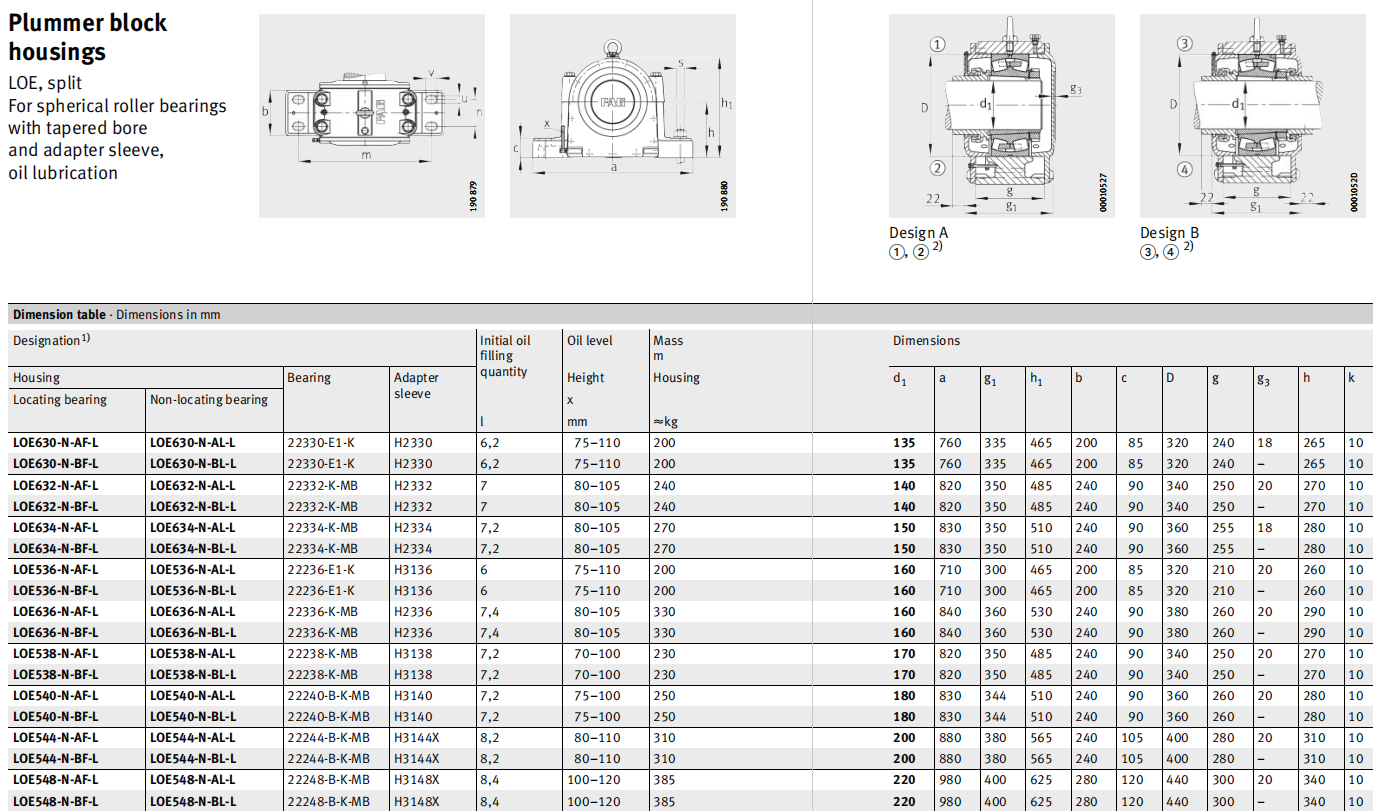The height and width of the screenshot is (811, 1373).
Task: Click circled number 3 inside Design B drawing
Action: click(1185, 44)
